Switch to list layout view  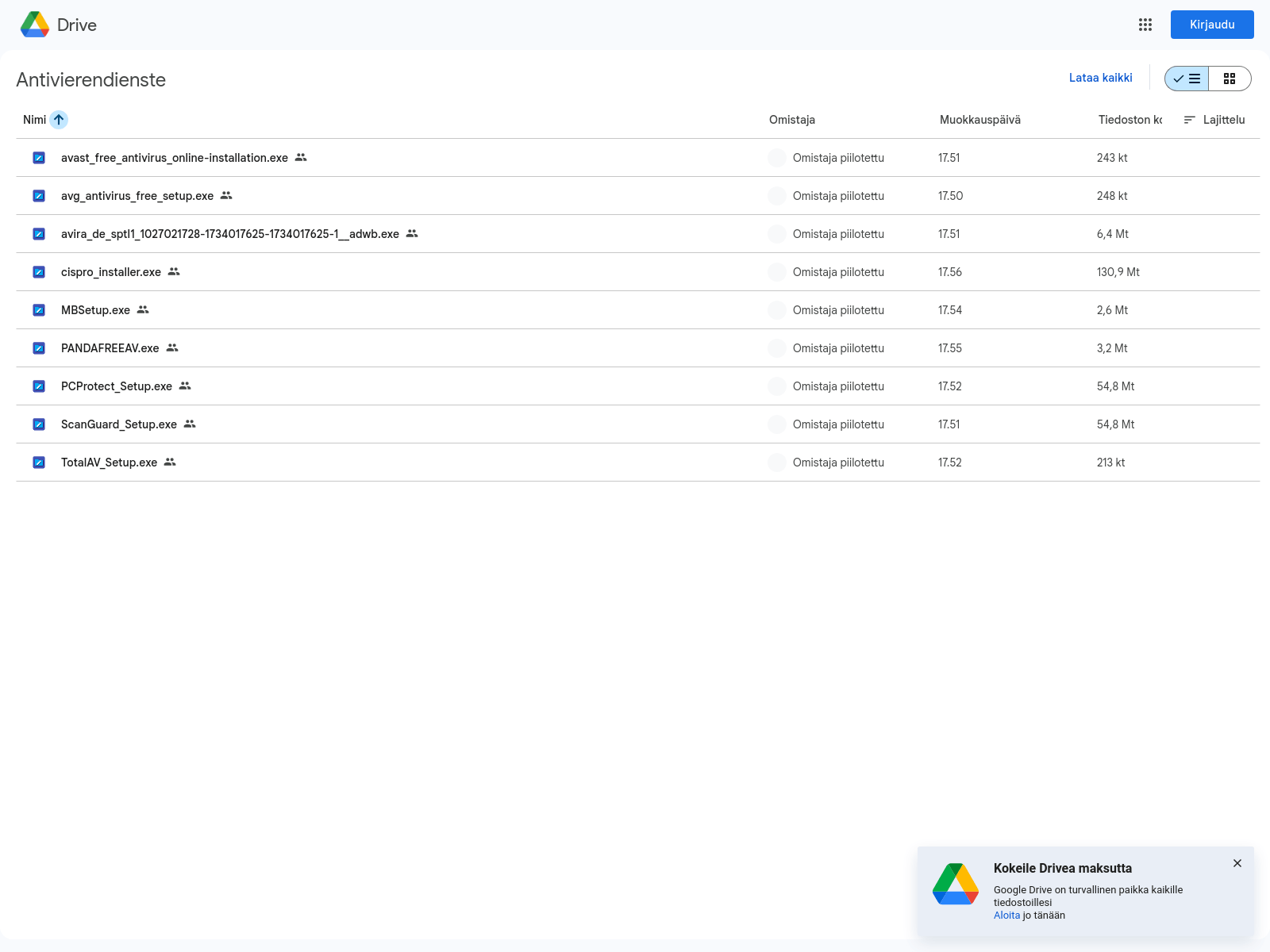[1187, 79]
